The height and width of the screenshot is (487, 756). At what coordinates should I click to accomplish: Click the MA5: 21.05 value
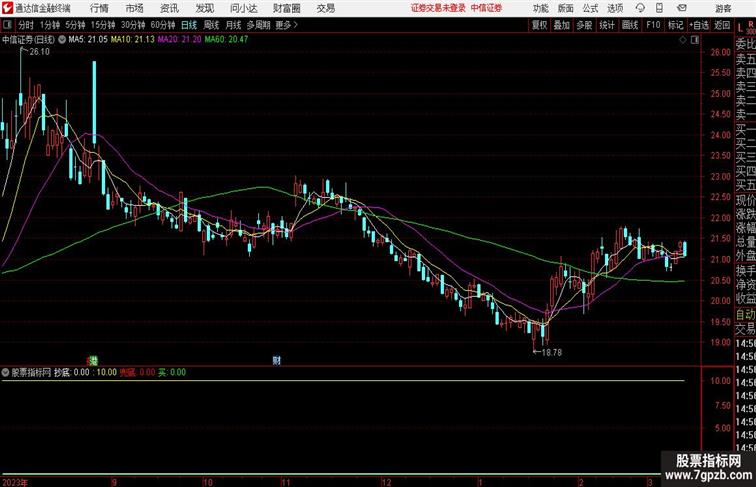click(x=88, y=40)
